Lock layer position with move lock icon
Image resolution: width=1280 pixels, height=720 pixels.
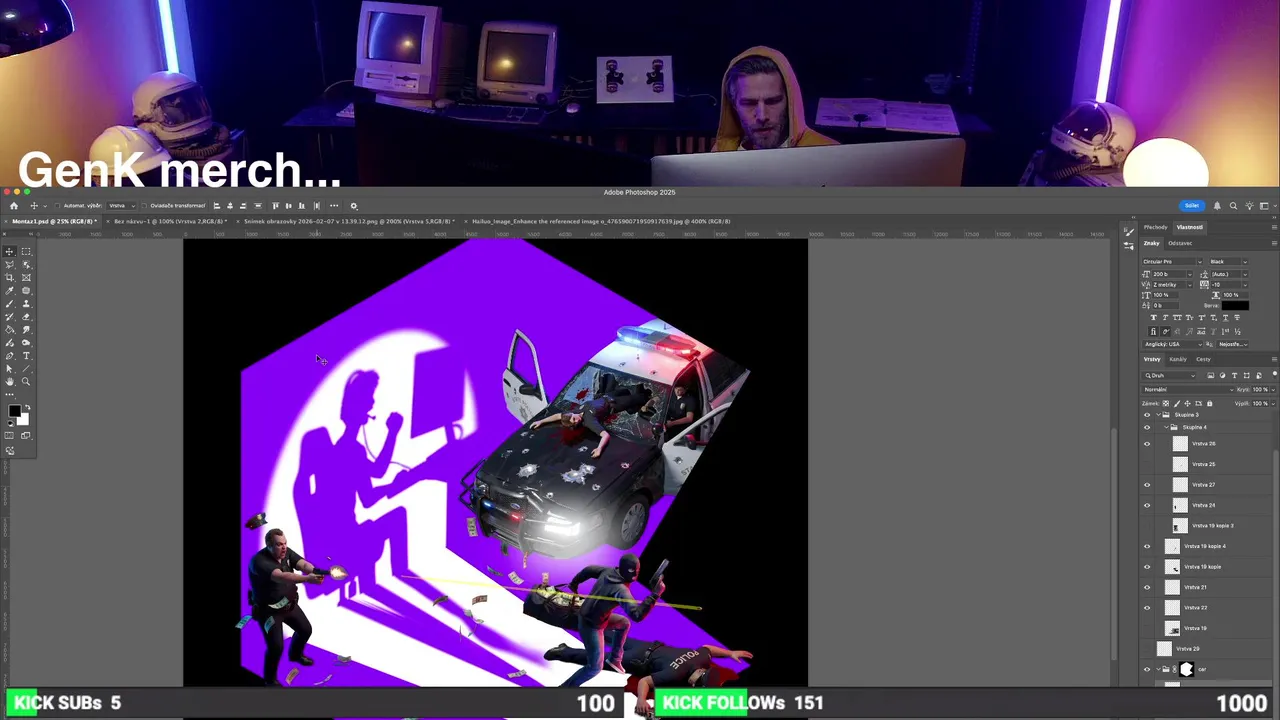(x=1187, y=403)
